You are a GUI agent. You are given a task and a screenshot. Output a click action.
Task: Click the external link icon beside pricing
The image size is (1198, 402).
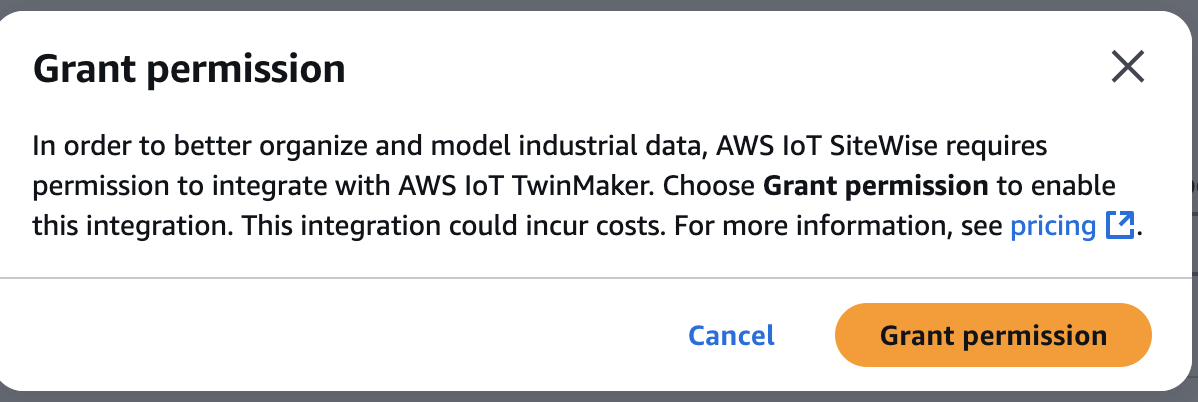(1119, 226)
